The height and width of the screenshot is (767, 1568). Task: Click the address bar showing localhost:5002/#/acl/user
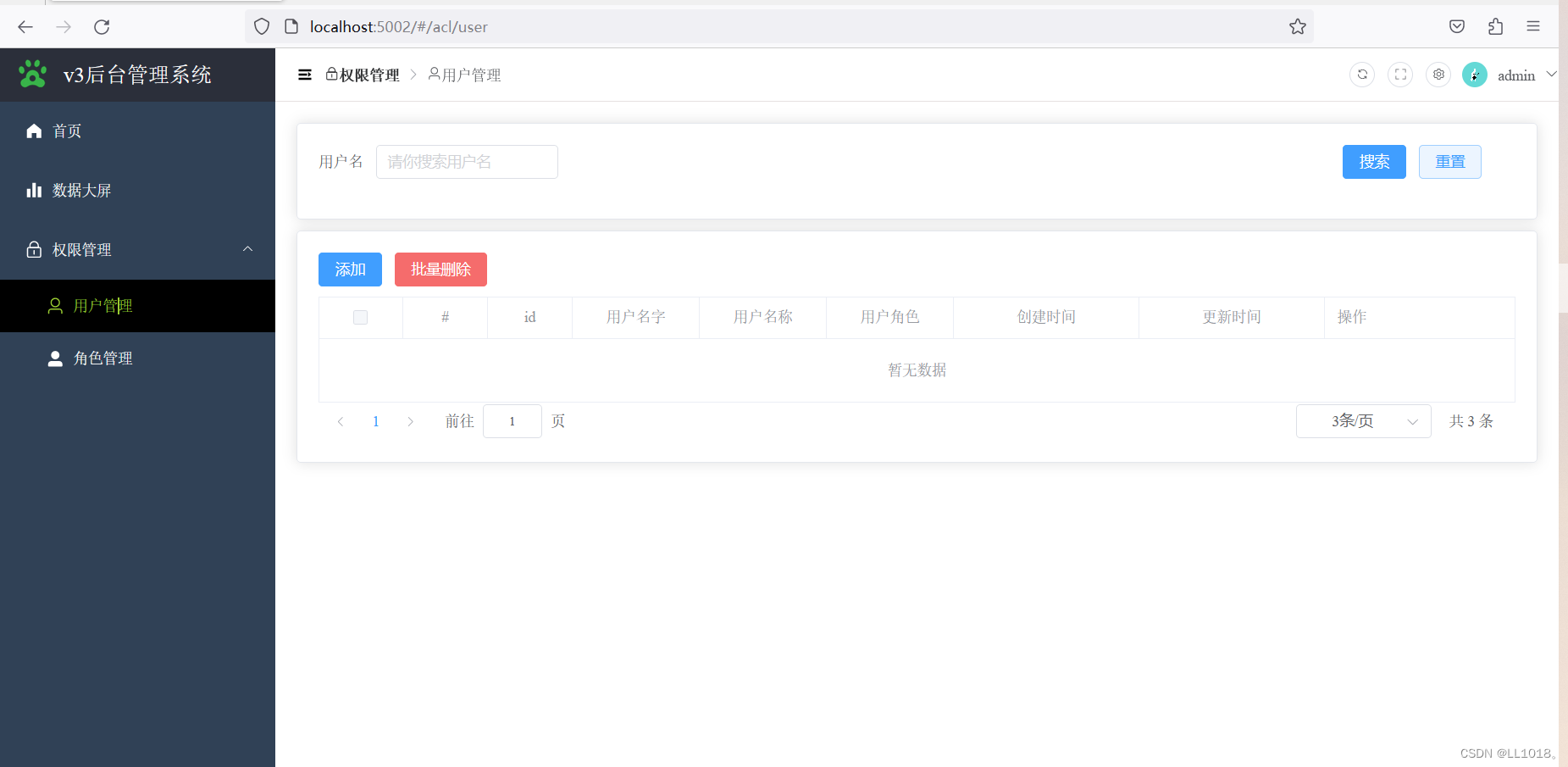click(x=779, y=27)
